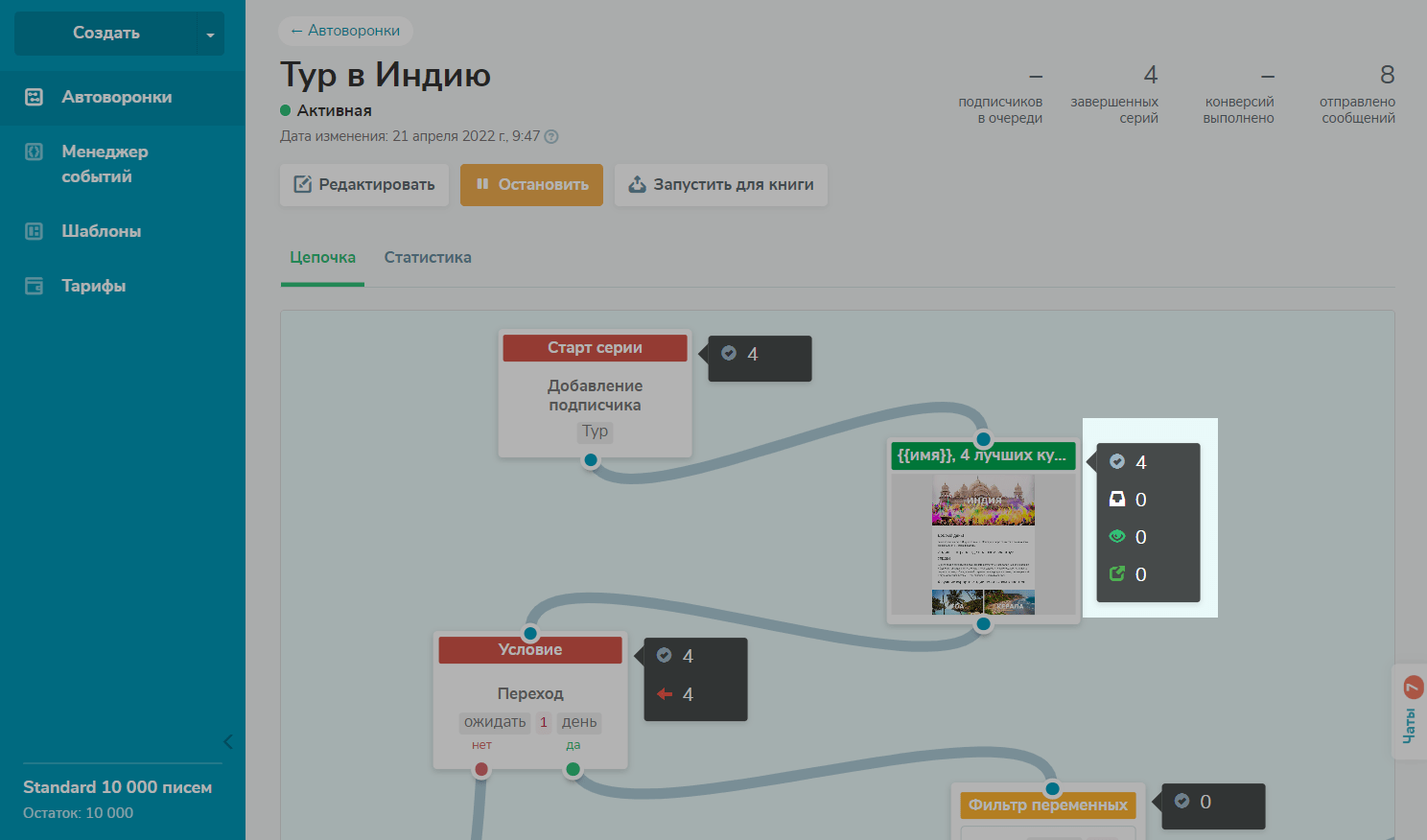The image size is (1427, 840).
Task: Click the Активная status label
Action: tap(334, 110)
